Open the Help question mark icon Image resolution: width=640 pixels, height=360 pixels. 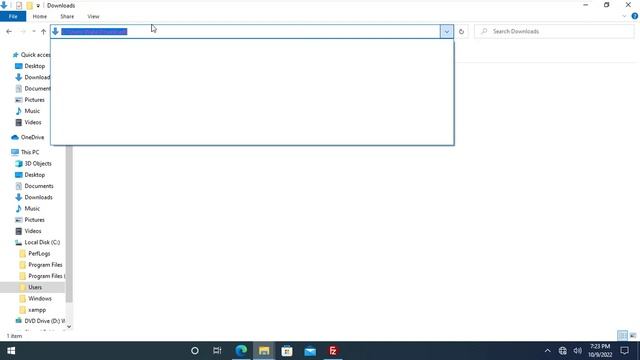(x=634, y=16)
